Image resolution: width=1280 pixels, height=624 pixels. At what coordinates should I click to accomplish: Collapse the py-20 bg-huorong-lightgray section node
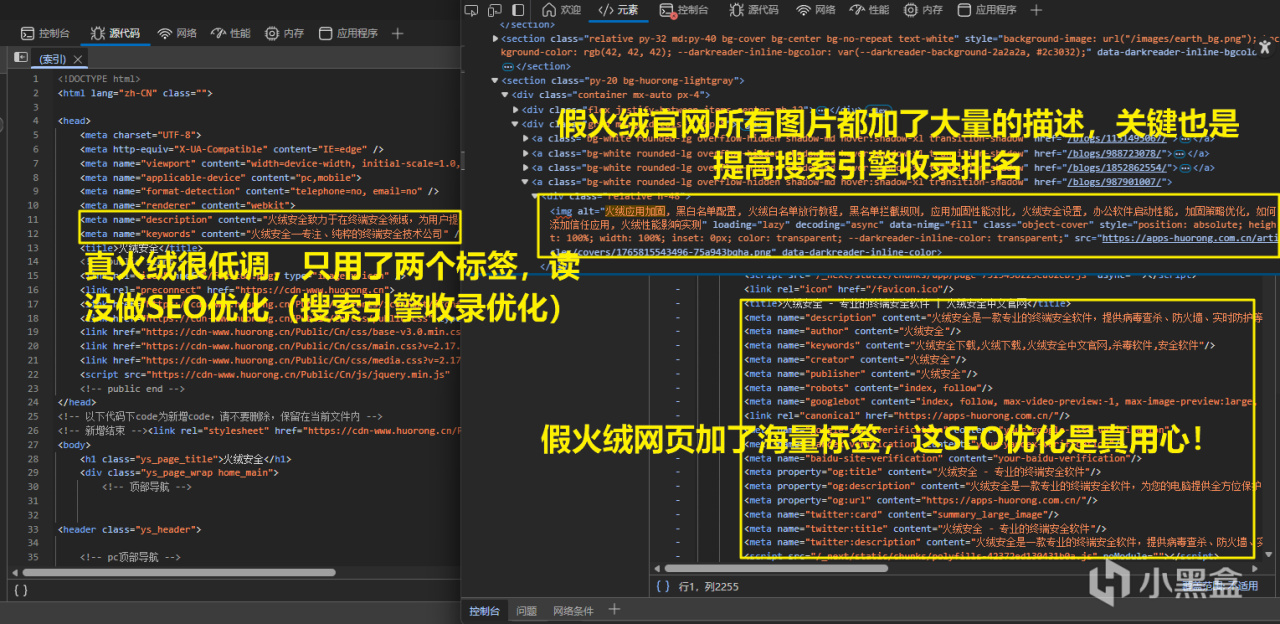click(x=494, y=81)
